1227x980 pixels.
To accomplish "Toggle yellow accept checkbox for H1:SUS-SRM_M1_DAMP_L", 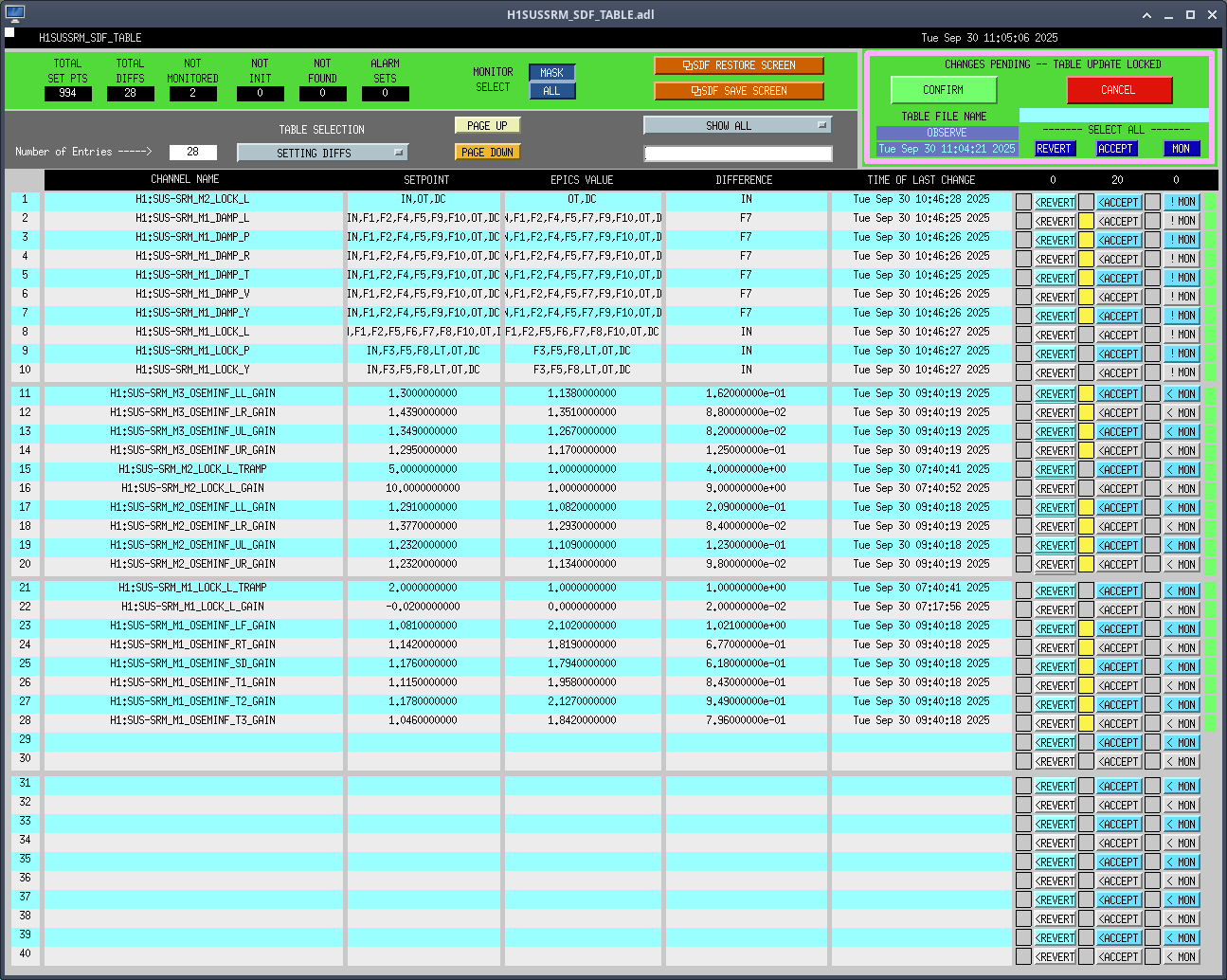I will pos(1086,221).
